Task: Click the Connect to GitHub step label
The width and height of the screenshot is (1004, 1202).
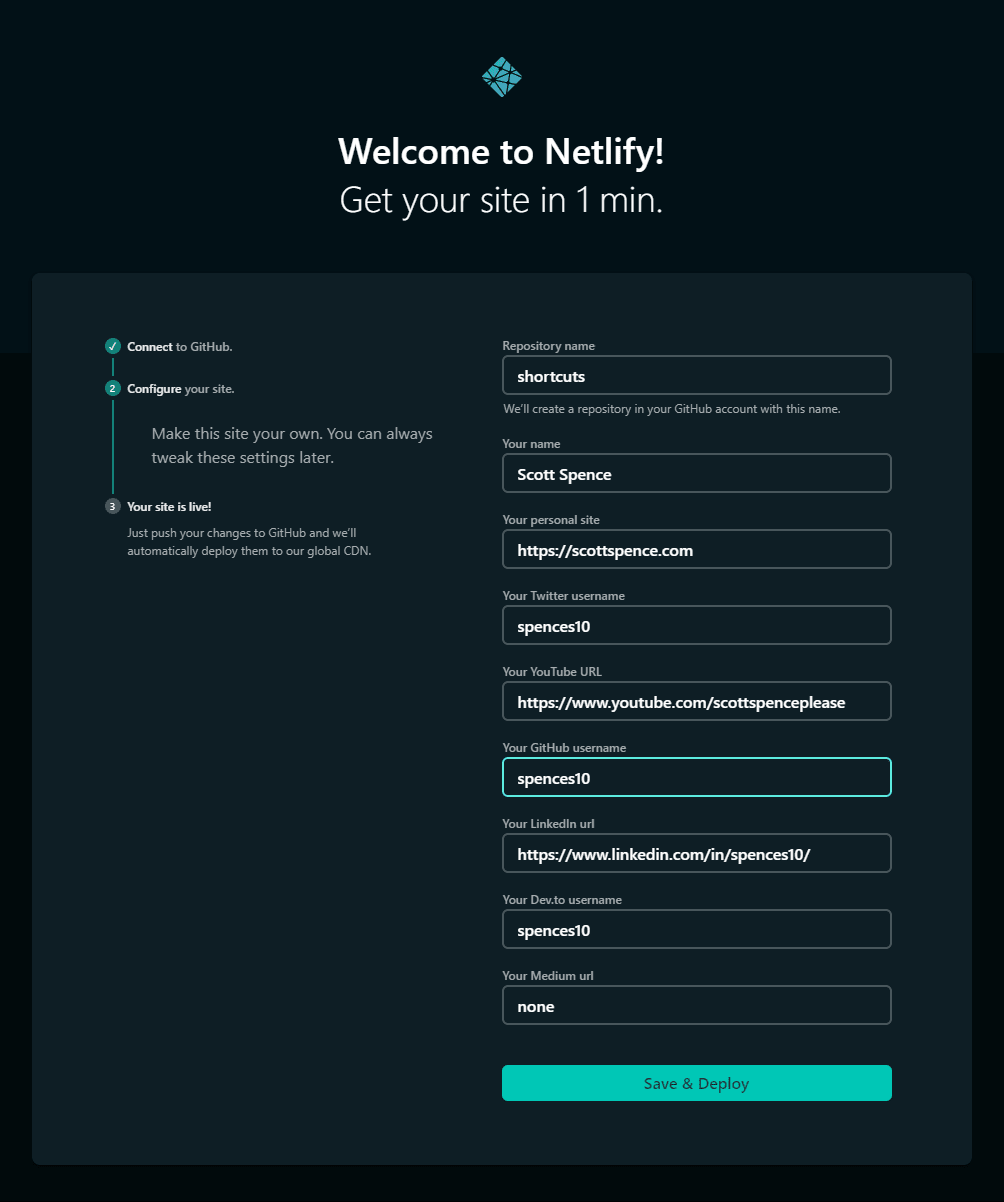Action: (179, 346)
